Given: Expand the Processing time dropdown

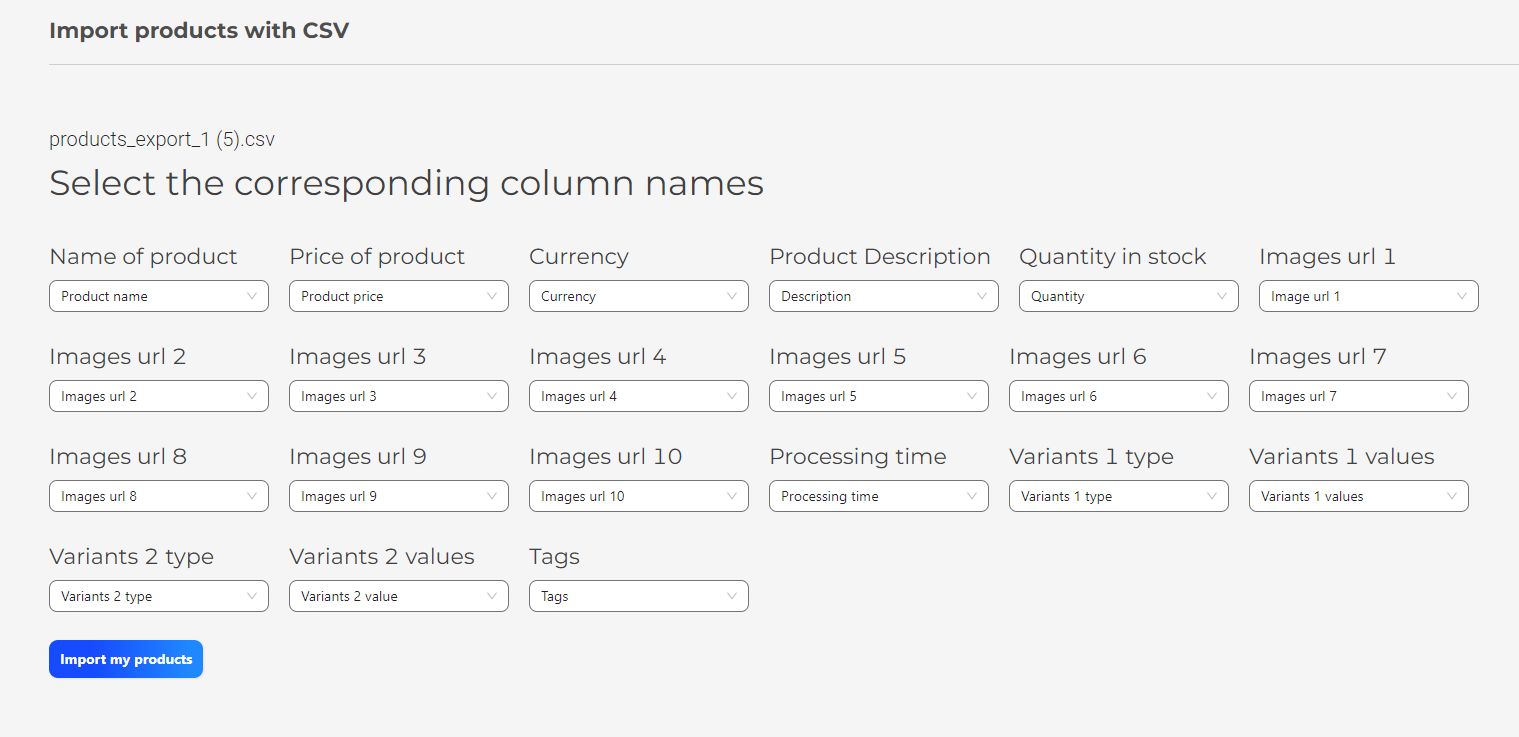Looking at the screenshot, I should click(878, 496).
